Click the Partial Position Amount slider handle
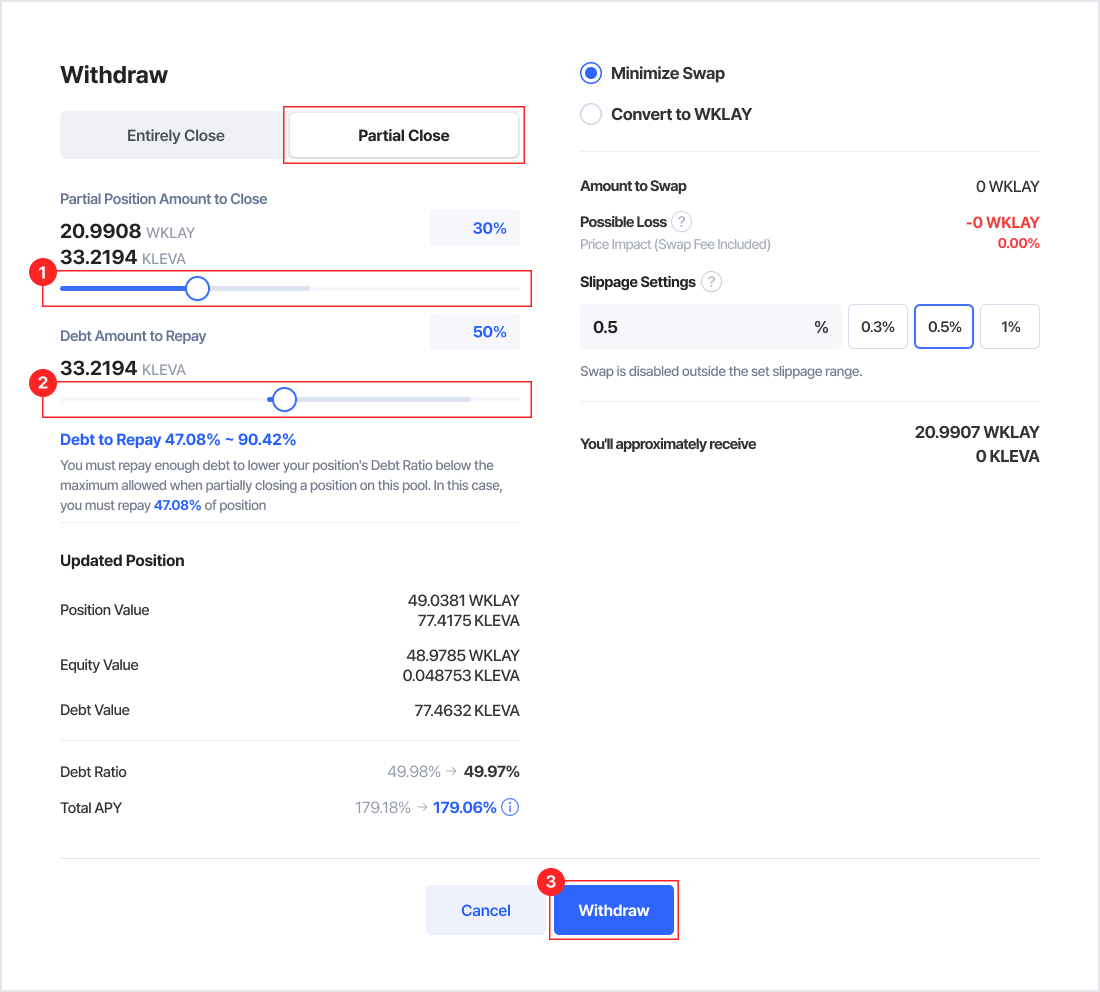Viewport: 1100px width, 992px height. tap(198, 289)
